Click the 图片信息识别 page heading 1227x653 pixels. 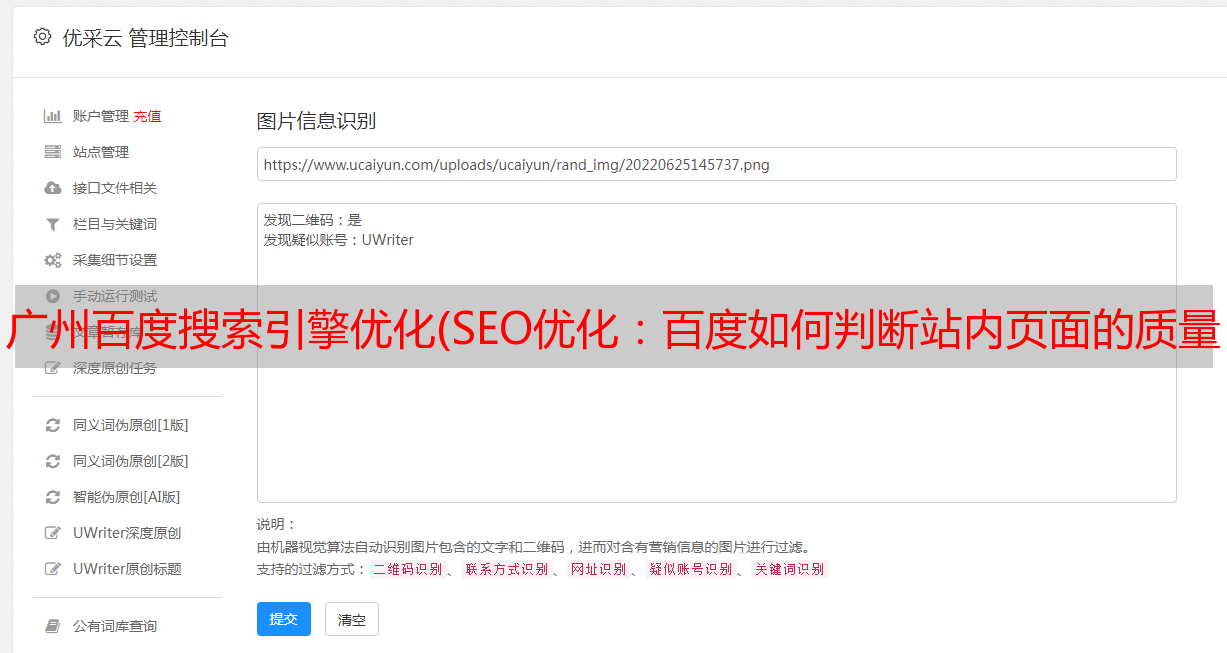(x=316, y=121)
